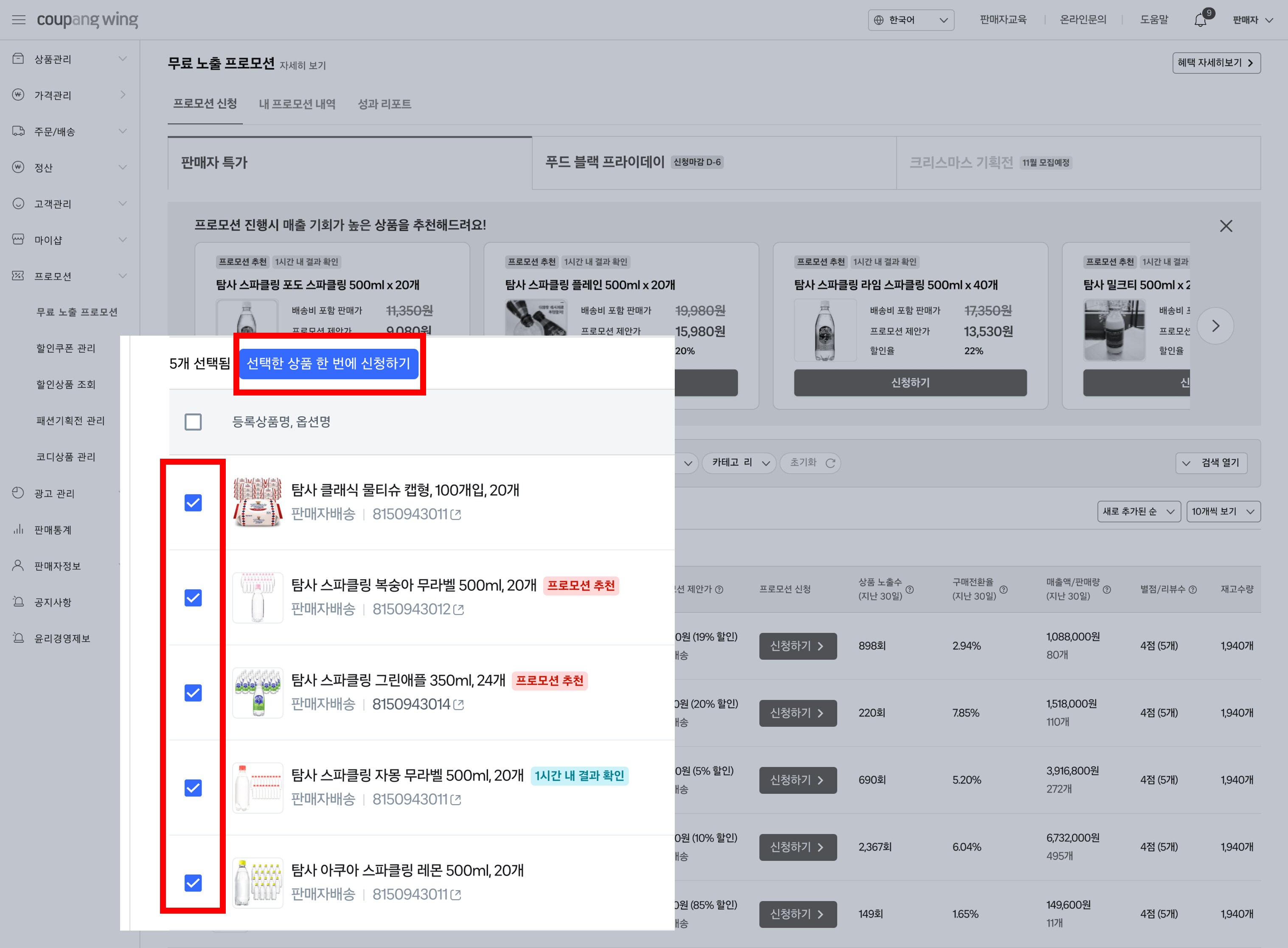This screenshot has width=1288, height=948.
Task: Click 신청하기 in the 898회 table row
Action: point(798,646)
